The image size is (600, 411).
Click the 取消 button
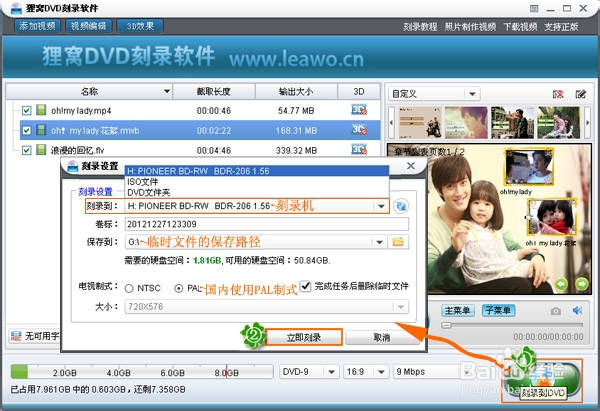tap(382, 337)
